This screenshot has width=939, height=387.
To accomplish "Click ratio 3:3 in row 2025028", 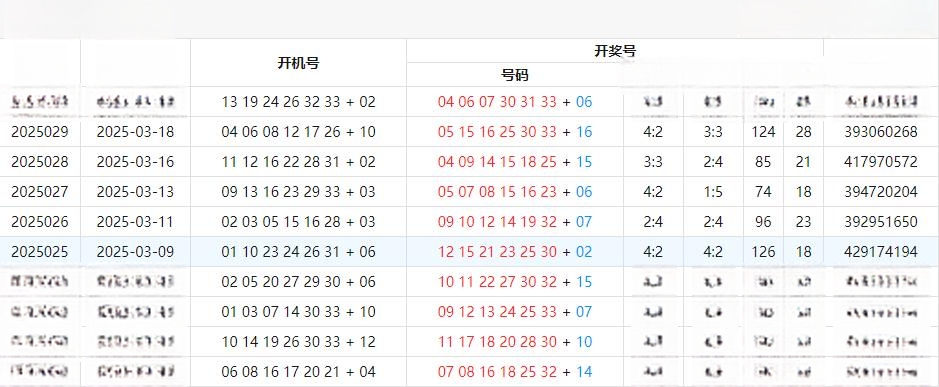I will tap(653, 162).
